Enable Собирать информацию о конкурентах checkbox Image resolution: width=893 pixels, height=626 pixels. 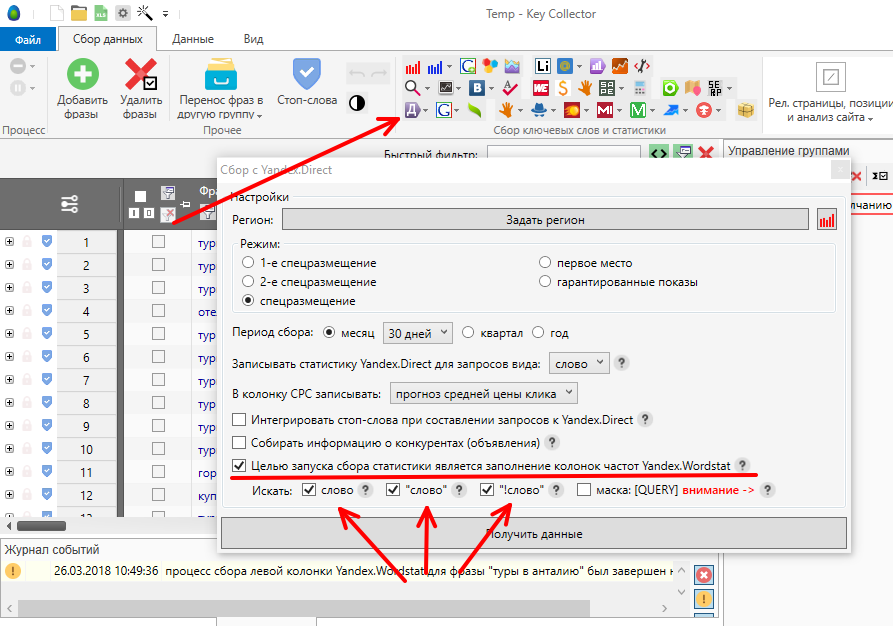coord(238,442)
